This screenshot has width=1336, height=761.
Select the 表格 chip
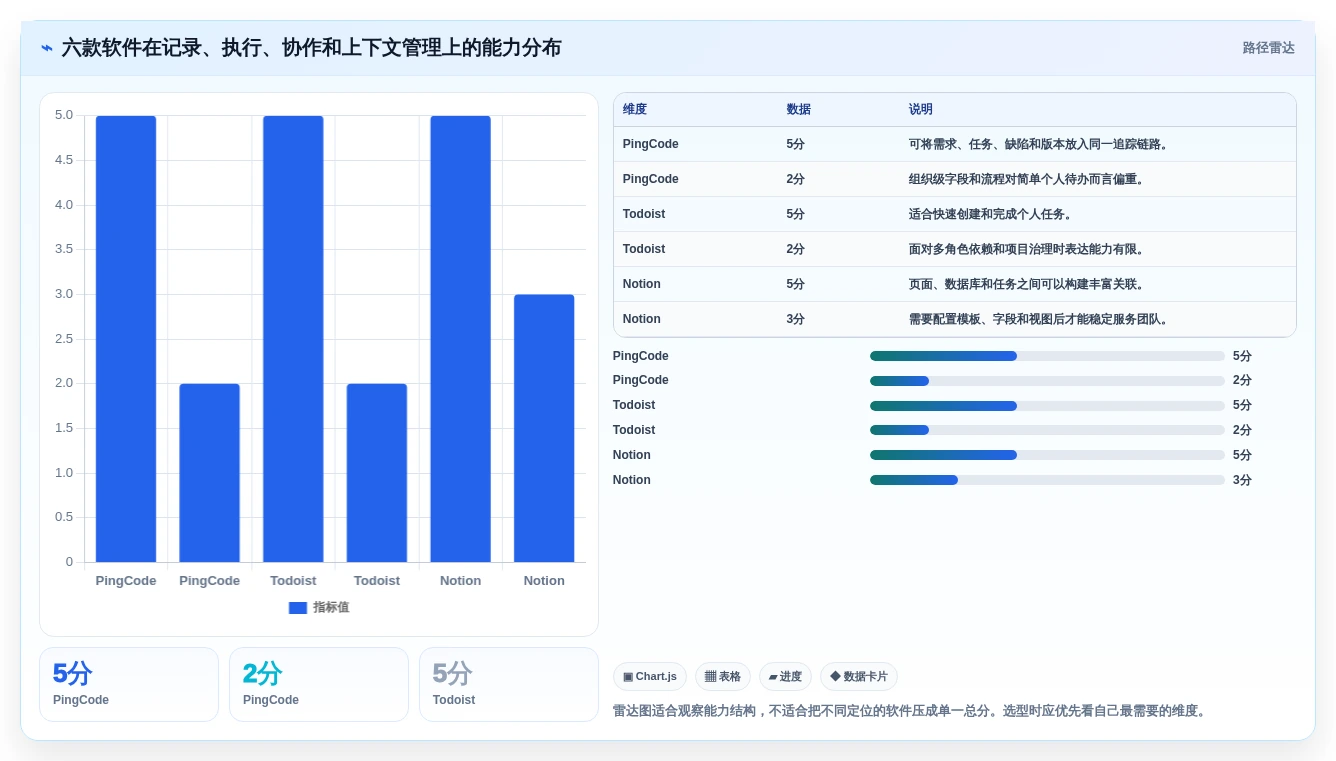tap(723, 677)
